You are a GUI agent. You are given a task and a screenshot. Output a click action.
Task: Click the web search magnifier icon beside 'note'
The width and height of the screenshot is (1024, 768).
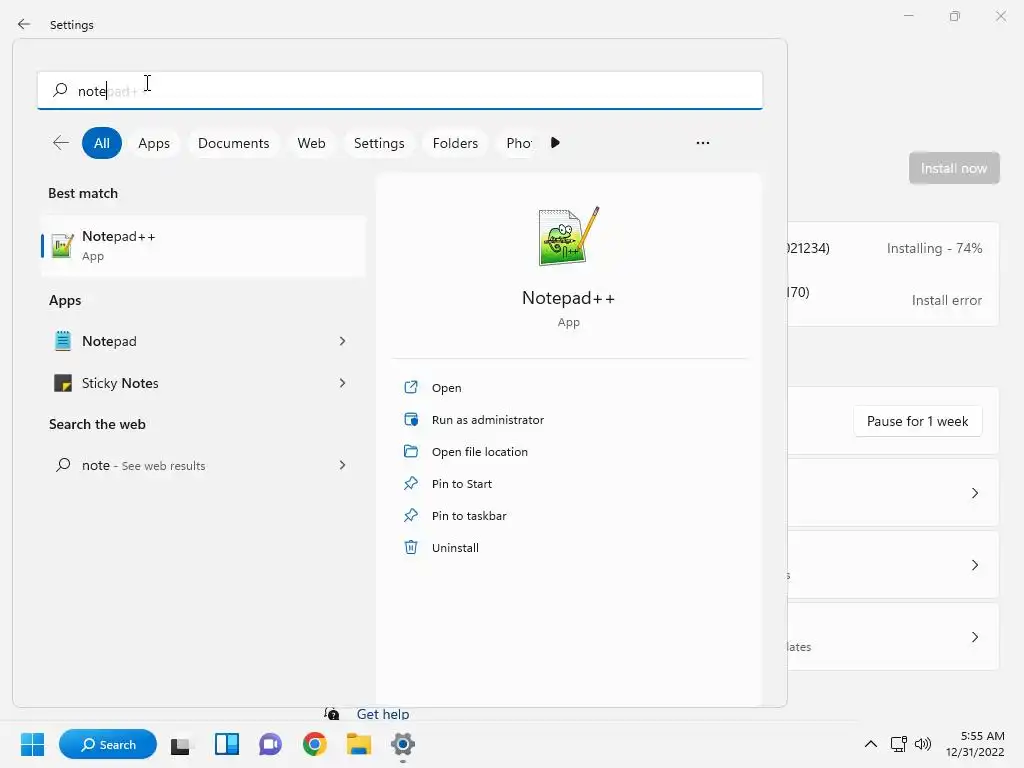(x=63, y=465)
